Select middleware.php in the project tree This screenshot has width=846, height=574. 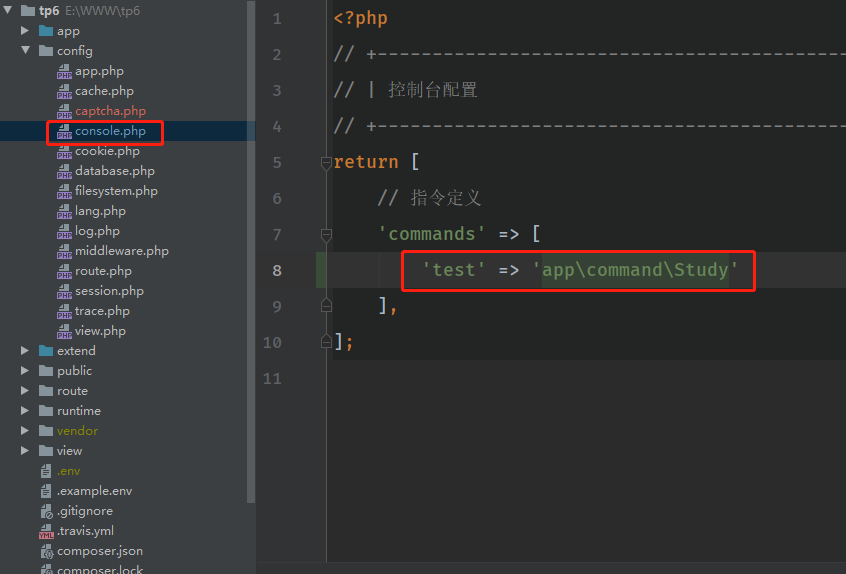click(x=122, y=251)
